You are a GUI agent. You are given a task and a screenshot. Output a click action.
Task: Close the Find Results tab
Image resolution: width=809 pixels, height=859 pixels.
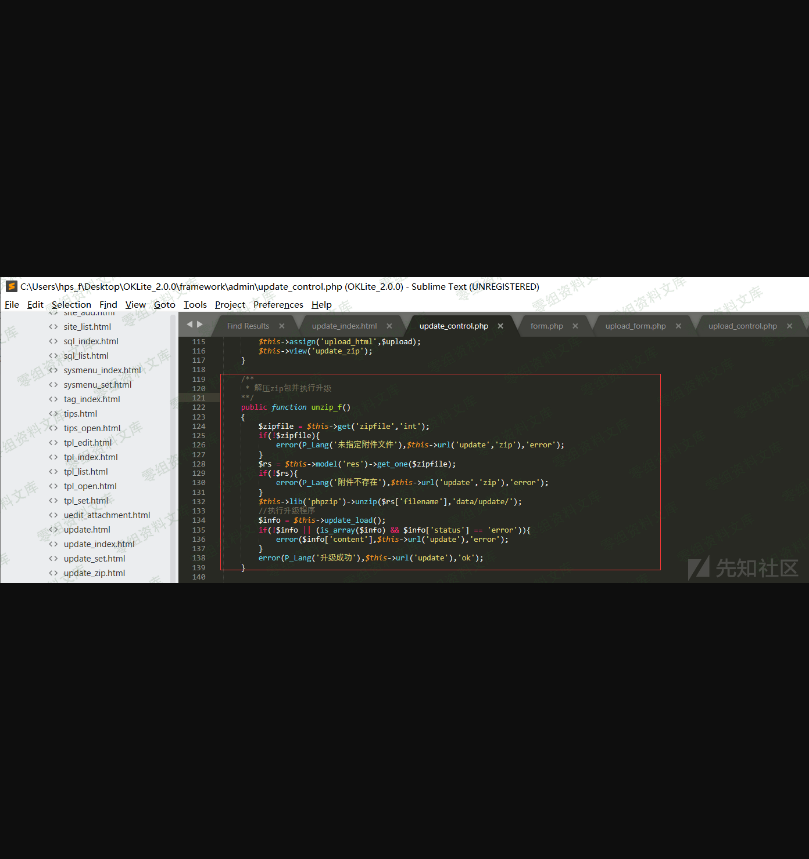coord(282,326)
